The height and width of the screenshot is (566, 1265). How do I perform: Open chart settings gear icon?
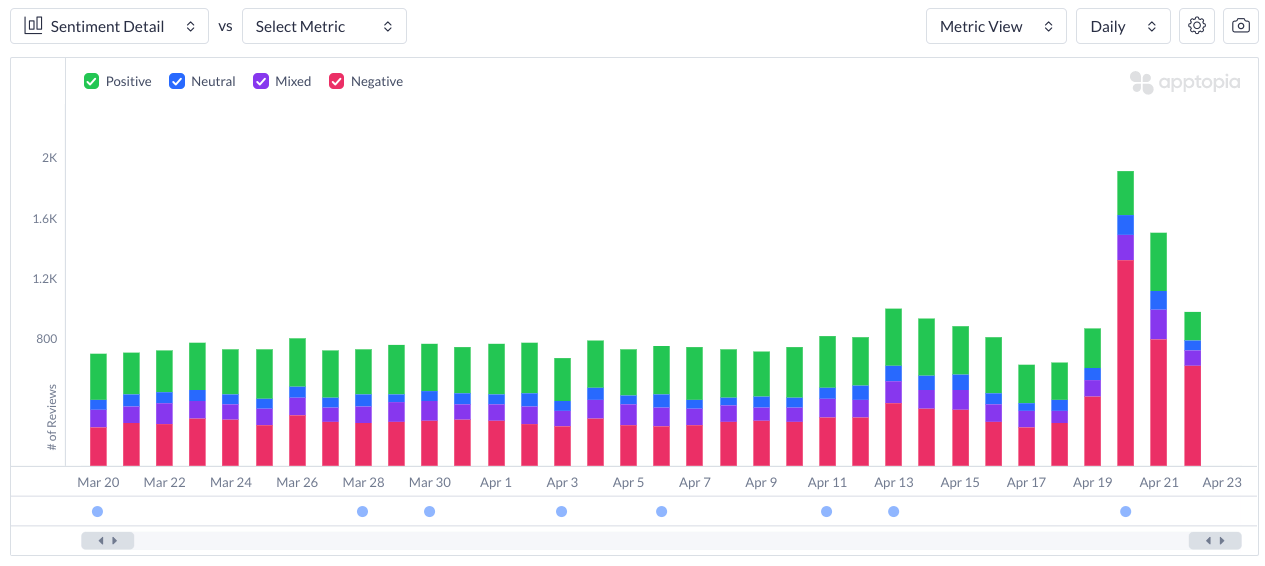1197,26
